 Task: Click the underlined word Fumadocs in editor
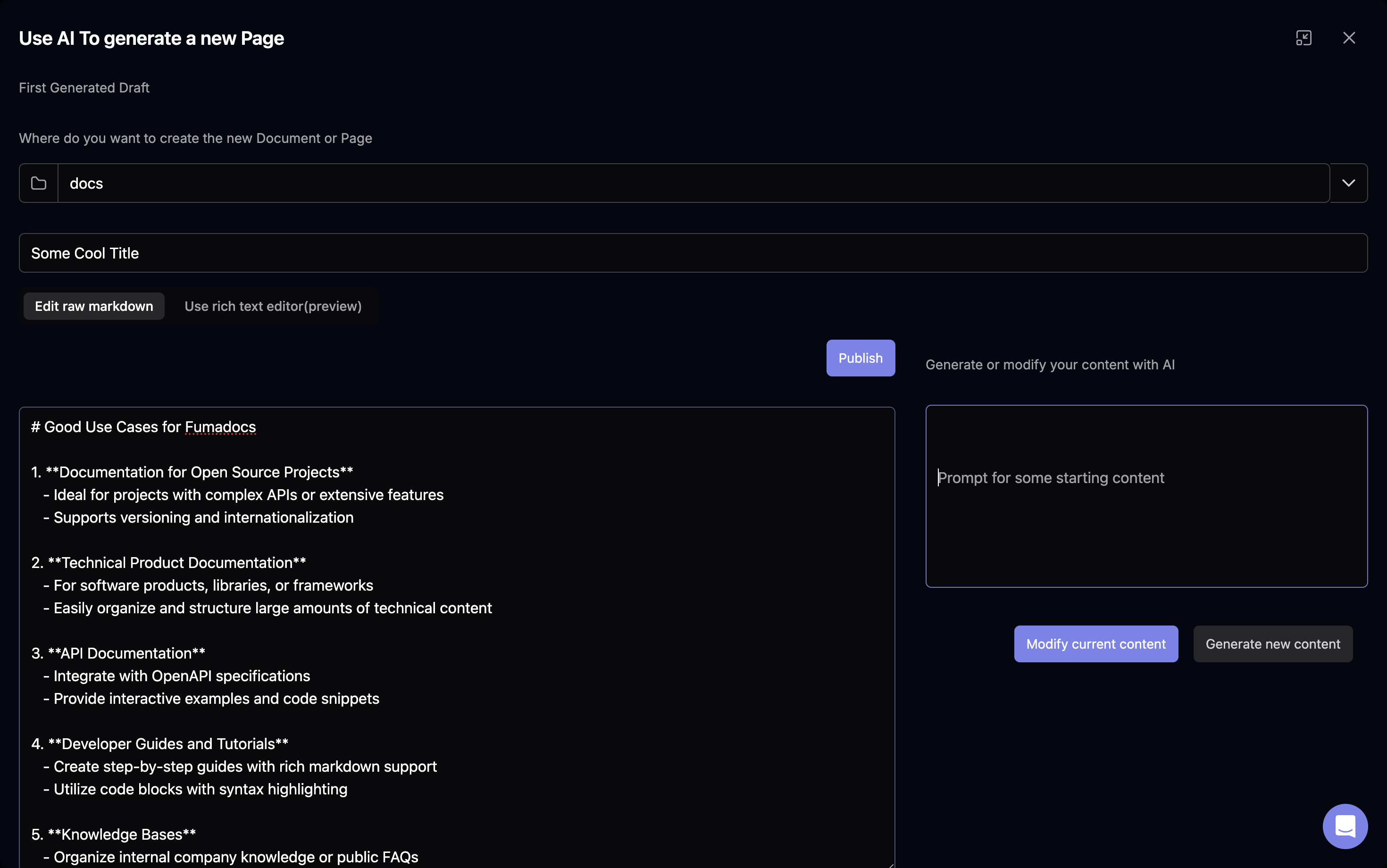[x=220, y=427]
